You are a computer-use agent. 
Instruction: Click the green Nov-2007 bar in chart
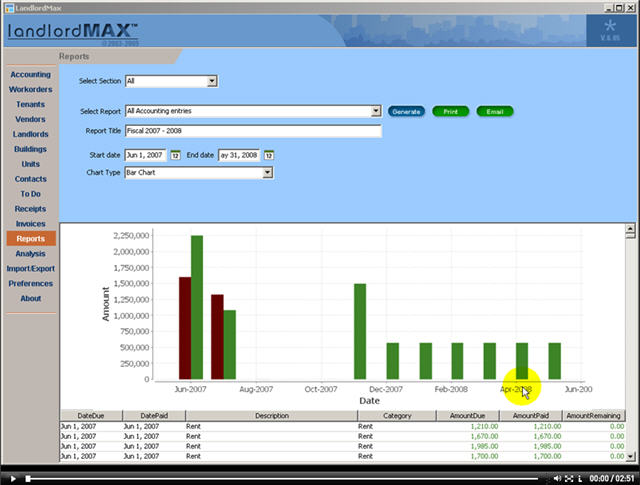(360, 331)
